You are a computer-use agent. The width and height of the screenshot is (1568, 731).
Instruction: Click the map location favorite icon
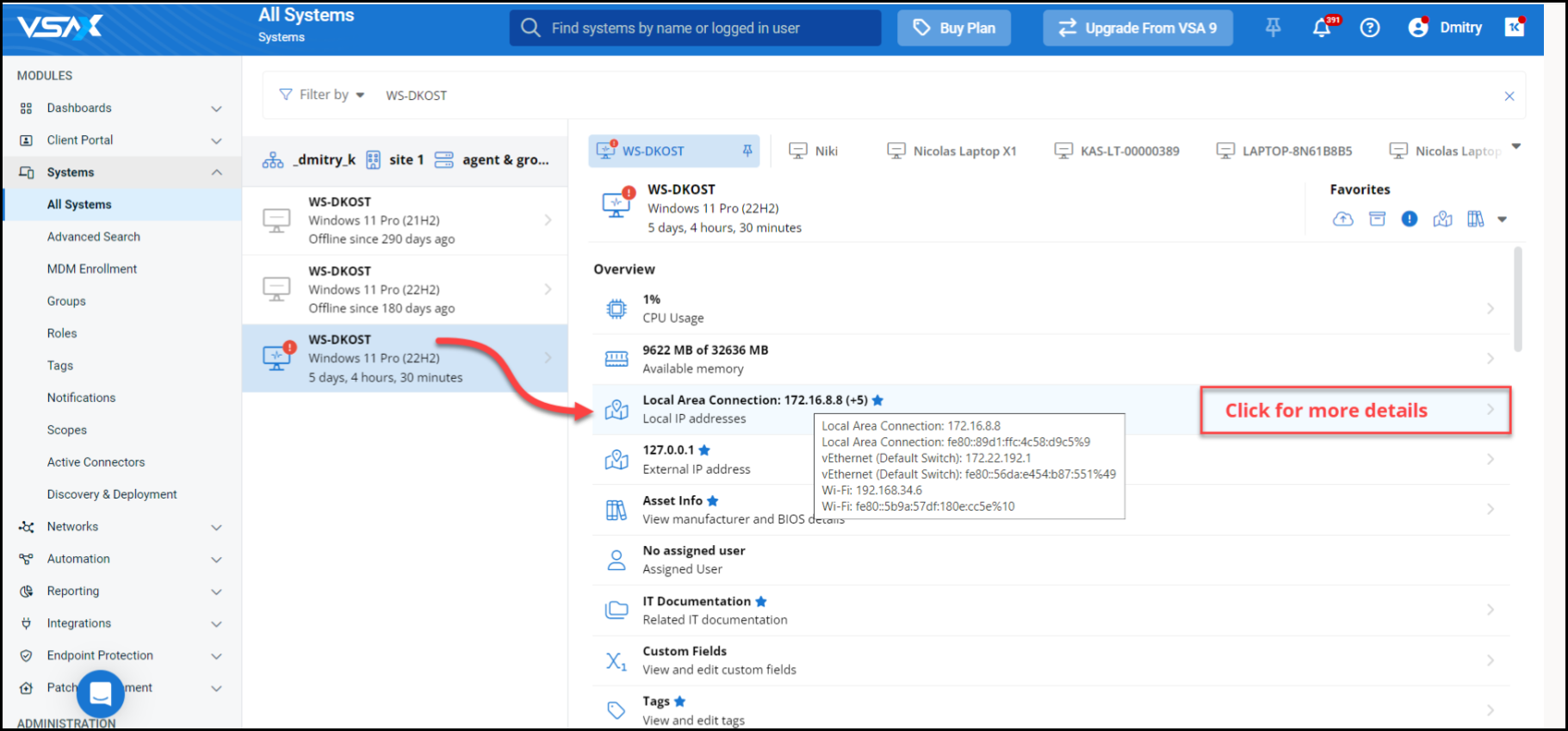pyautogui.click(x=1442, y=220)
